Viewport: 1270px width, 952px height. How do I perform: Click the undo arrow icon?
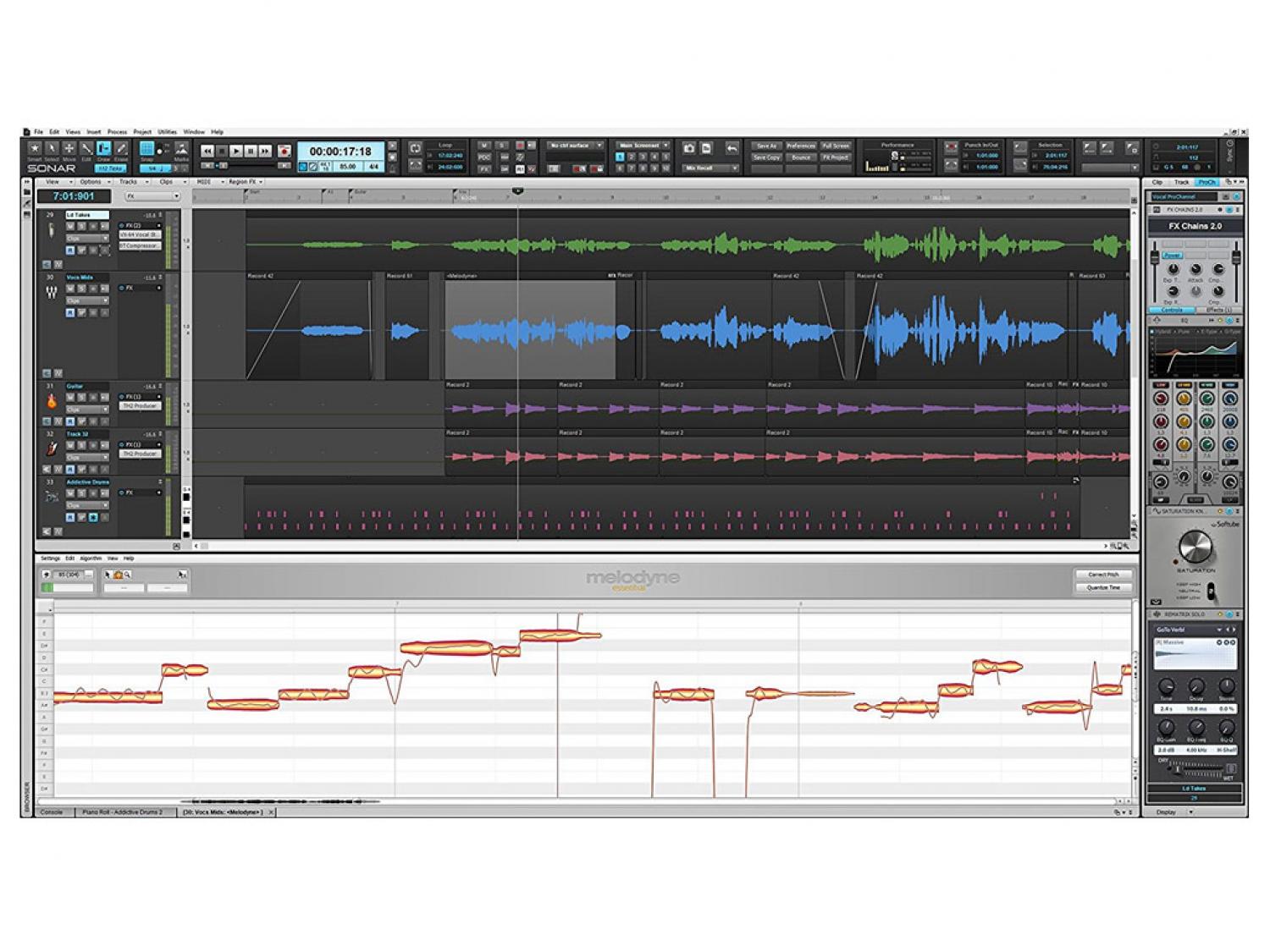(x=732, y=148)
